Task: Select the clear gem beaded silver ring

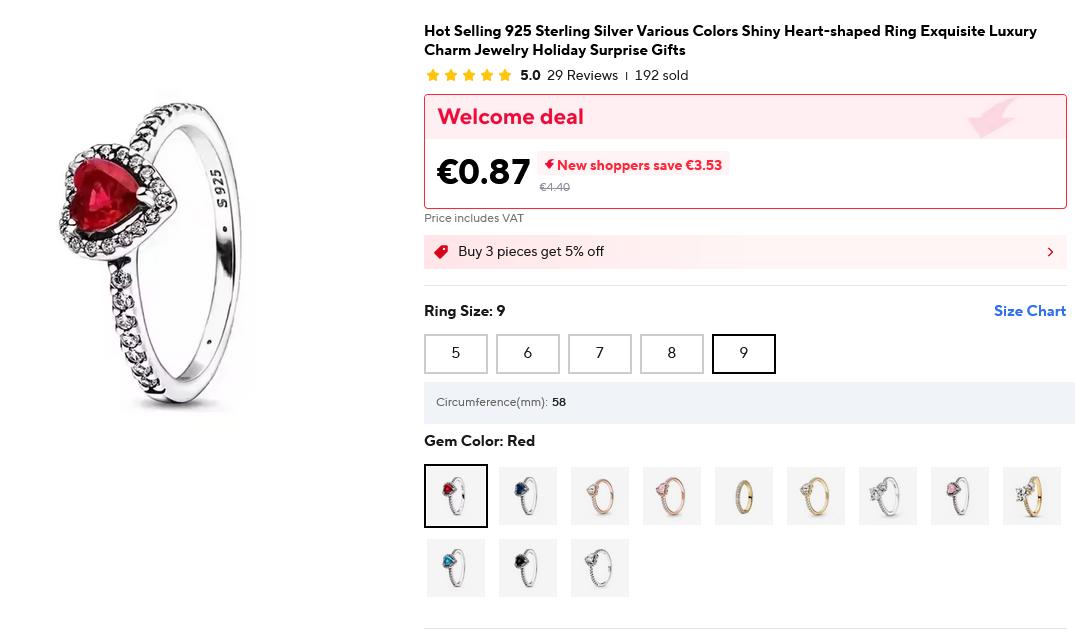Action: point(600,568)
